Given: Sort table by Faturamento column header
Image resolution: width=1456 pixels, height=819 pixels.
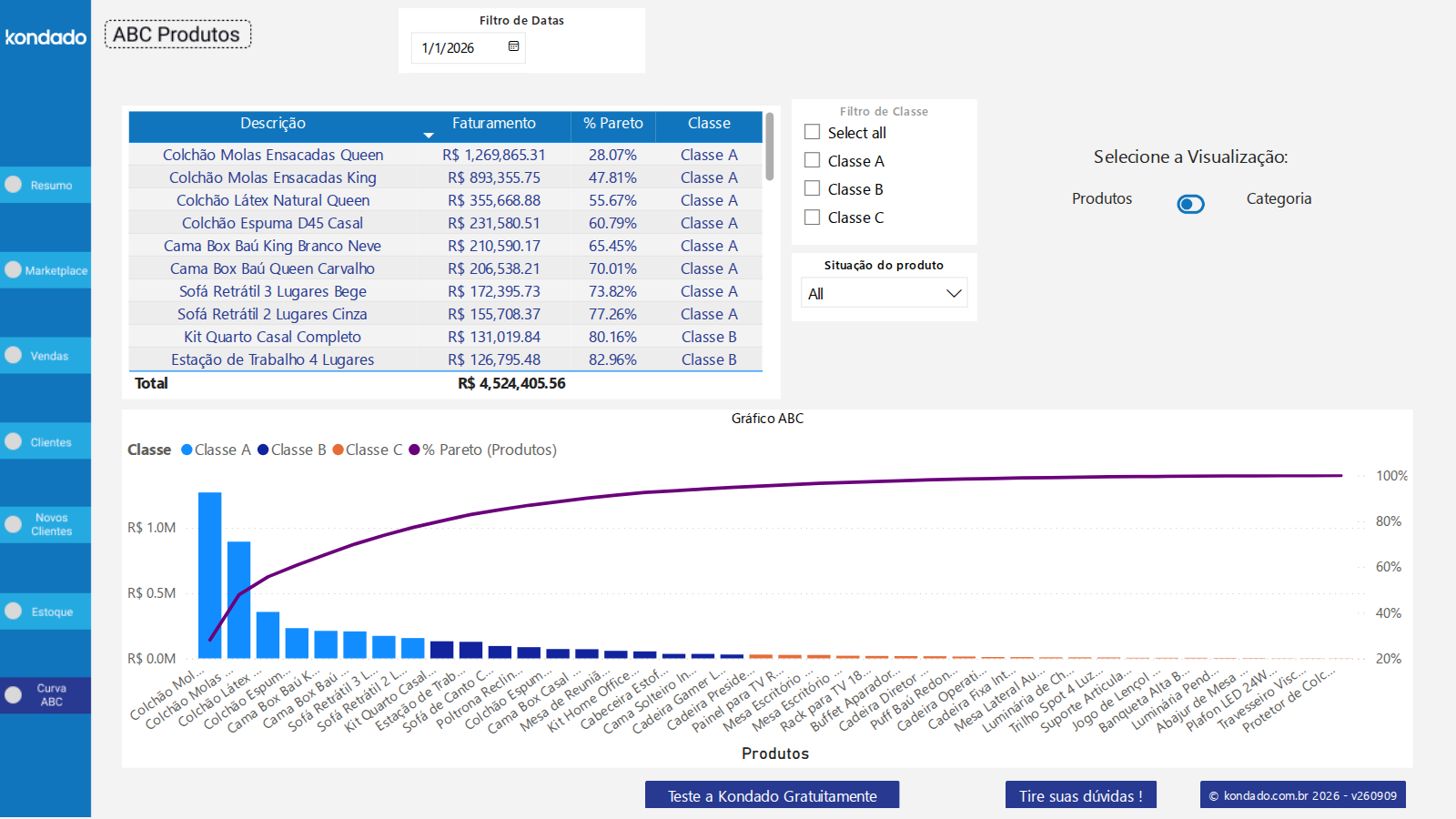Looking at the screenshot, I should 494,124.
